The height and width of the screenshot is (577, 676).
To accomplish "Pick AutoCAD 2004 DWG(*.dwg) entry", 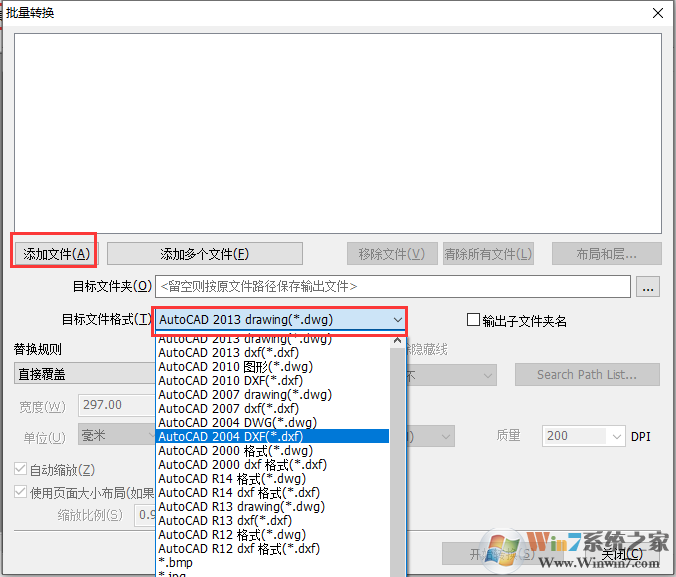I will [272, 423].
